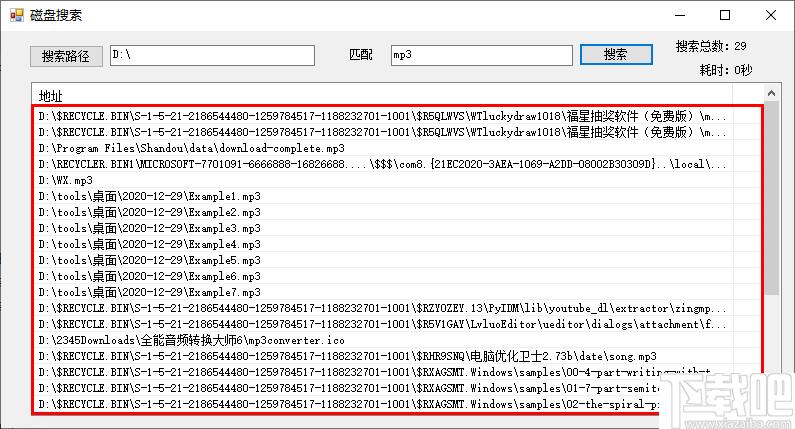
Task: Select the Example1.mp3 result row
Action: point(383,196)
